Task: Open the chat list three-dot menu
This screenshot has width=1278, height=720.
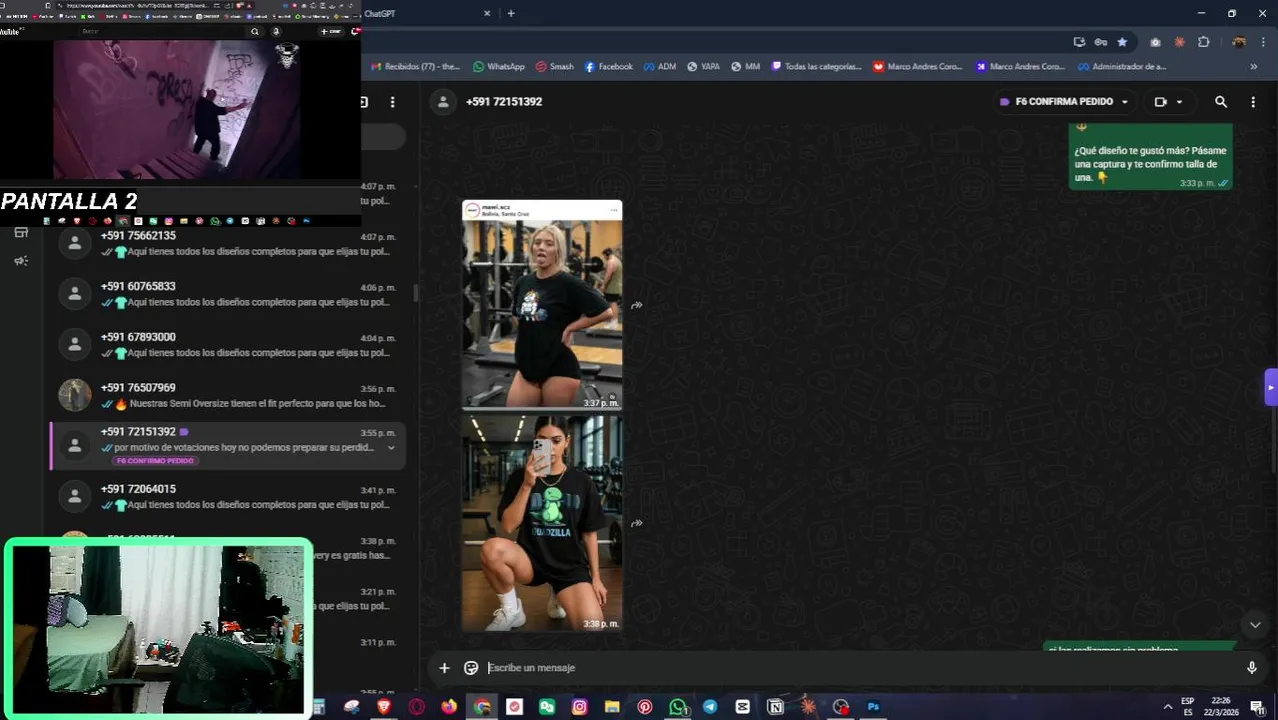Action: click(393, 102)
